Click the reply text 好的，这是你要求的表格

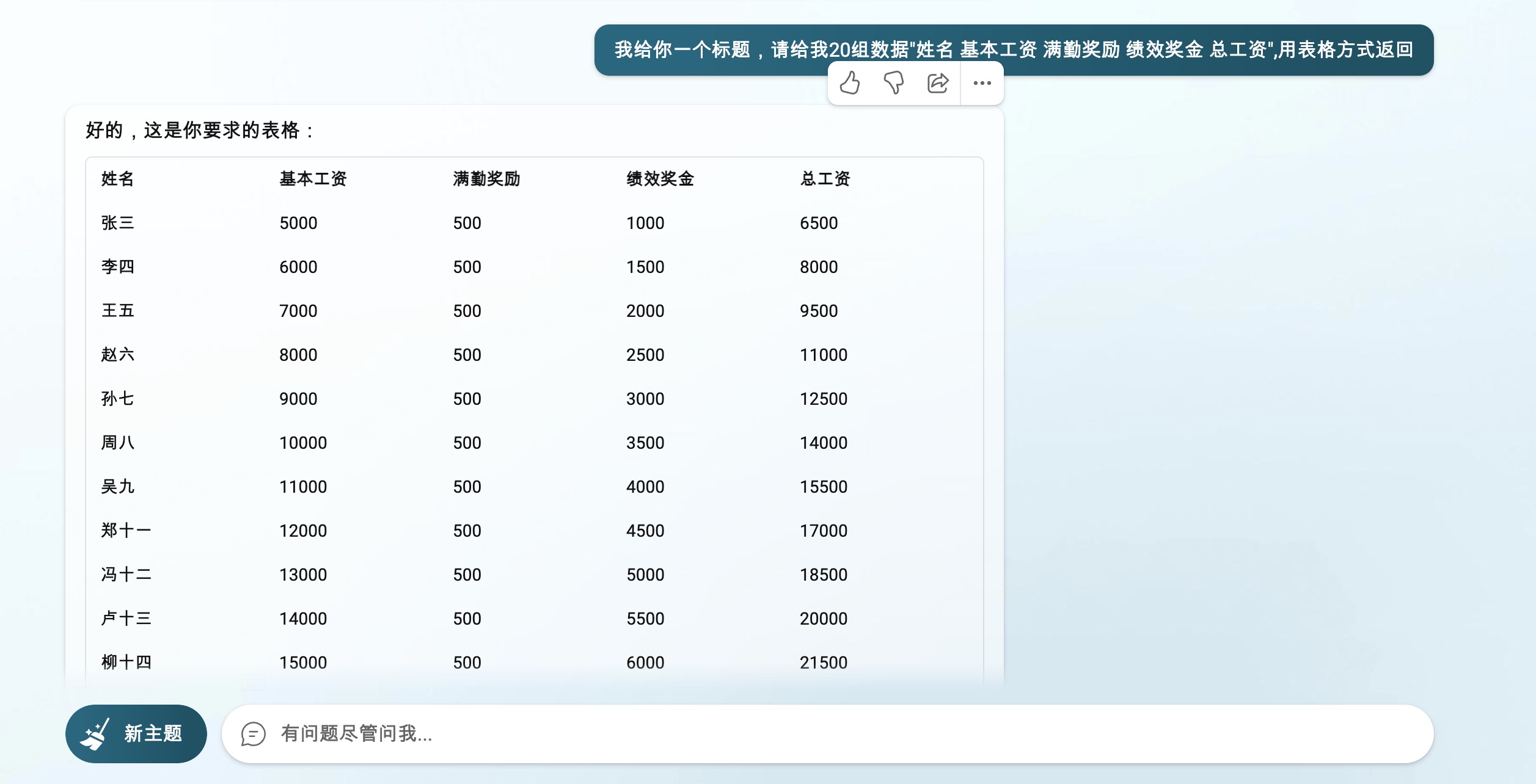coord(199,130)
